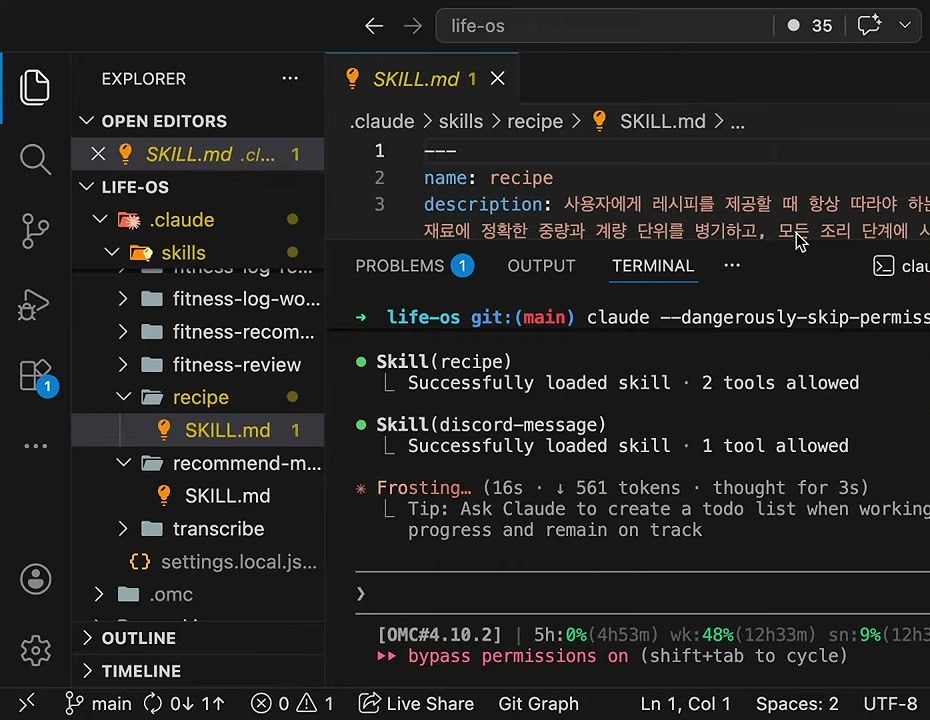Open Explorer views and more actions menu
930x720 pixels.
click(290, 78)
